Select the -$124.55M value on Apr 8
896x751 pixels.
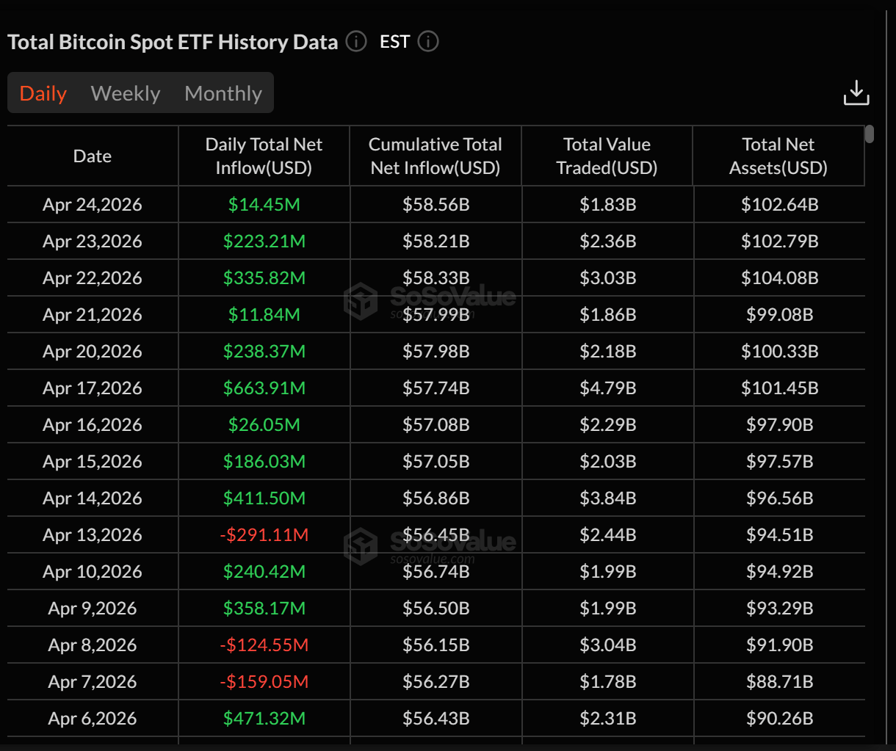[264, 645]
